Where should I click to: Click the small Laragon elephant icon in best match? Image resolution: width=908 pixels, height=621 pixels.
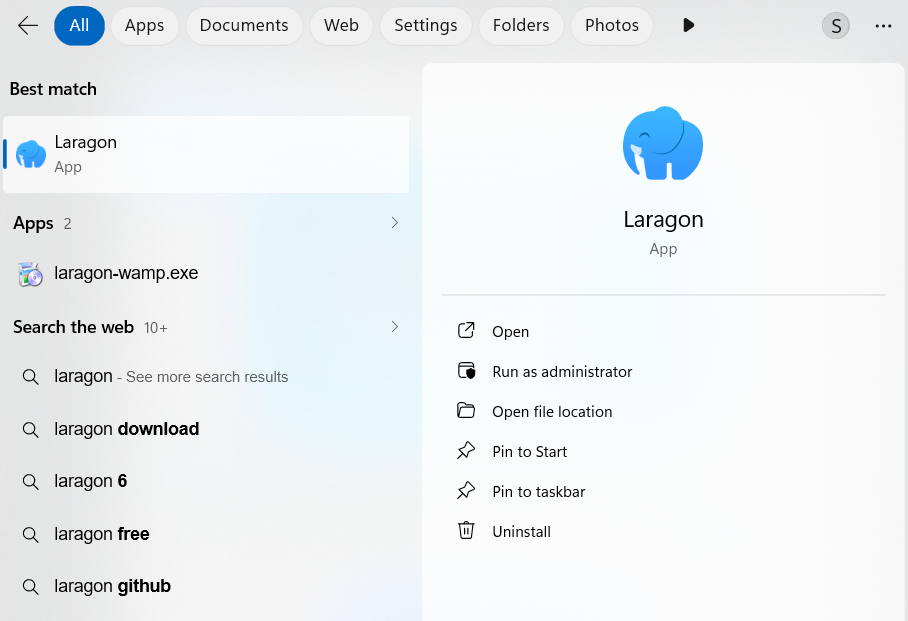(x=31, y=154)
